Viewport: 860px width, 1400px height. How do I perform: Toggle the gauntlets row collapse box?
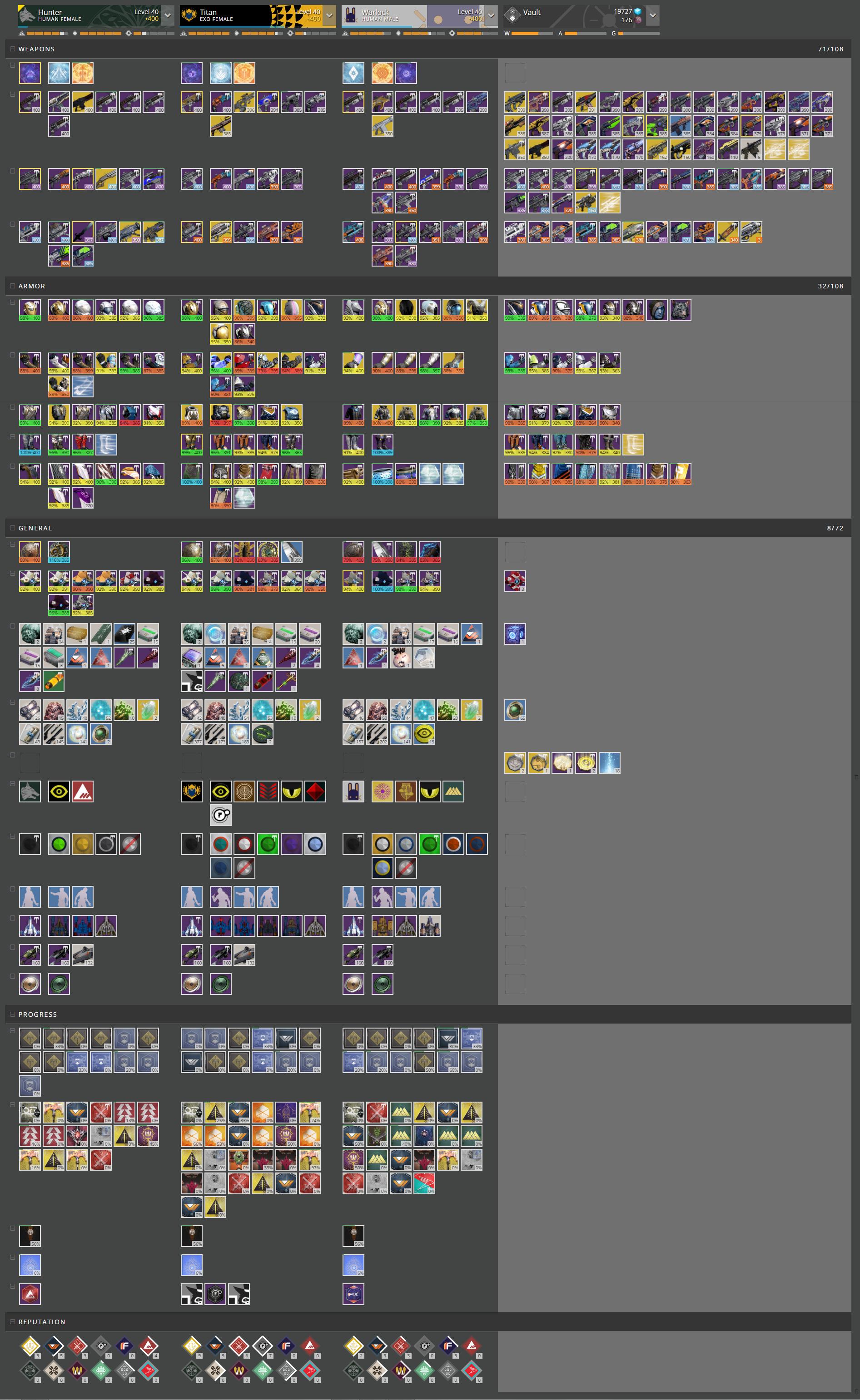13,355
